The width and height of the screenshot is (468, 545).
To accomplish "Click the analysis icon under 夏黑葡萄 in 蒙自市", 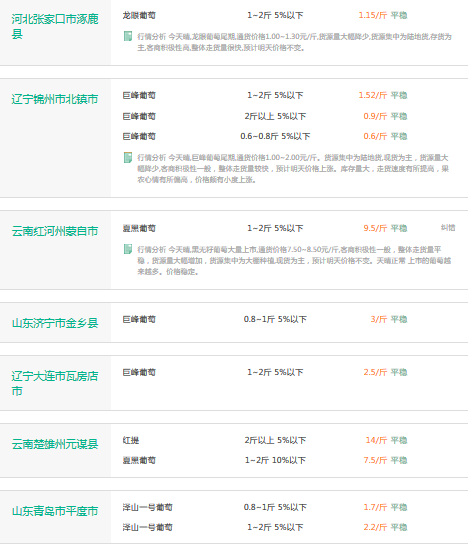I will 128,249.
